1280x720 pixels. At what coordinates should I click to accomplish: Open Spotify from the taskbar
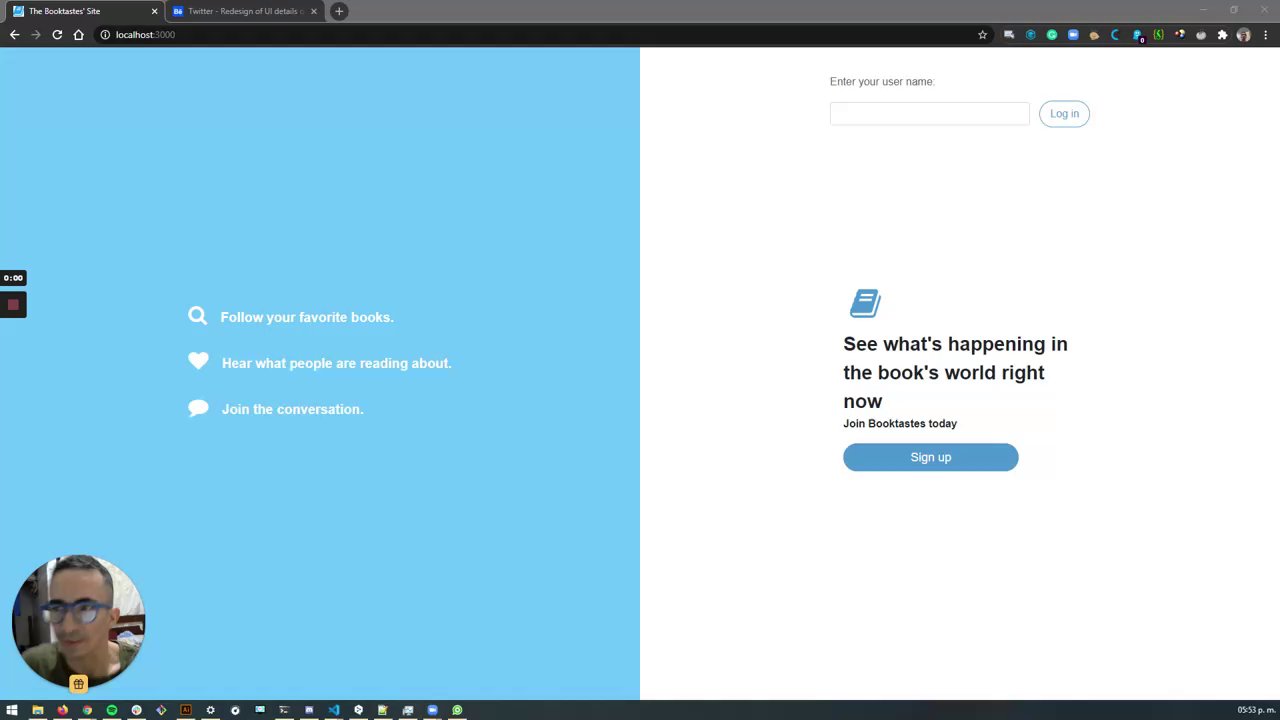pyautogui.click(x=112, y=710)
